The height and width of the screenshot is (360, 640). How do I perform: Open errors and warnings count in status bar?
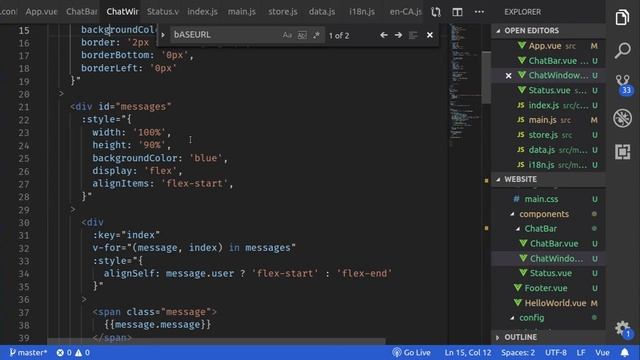73,353
